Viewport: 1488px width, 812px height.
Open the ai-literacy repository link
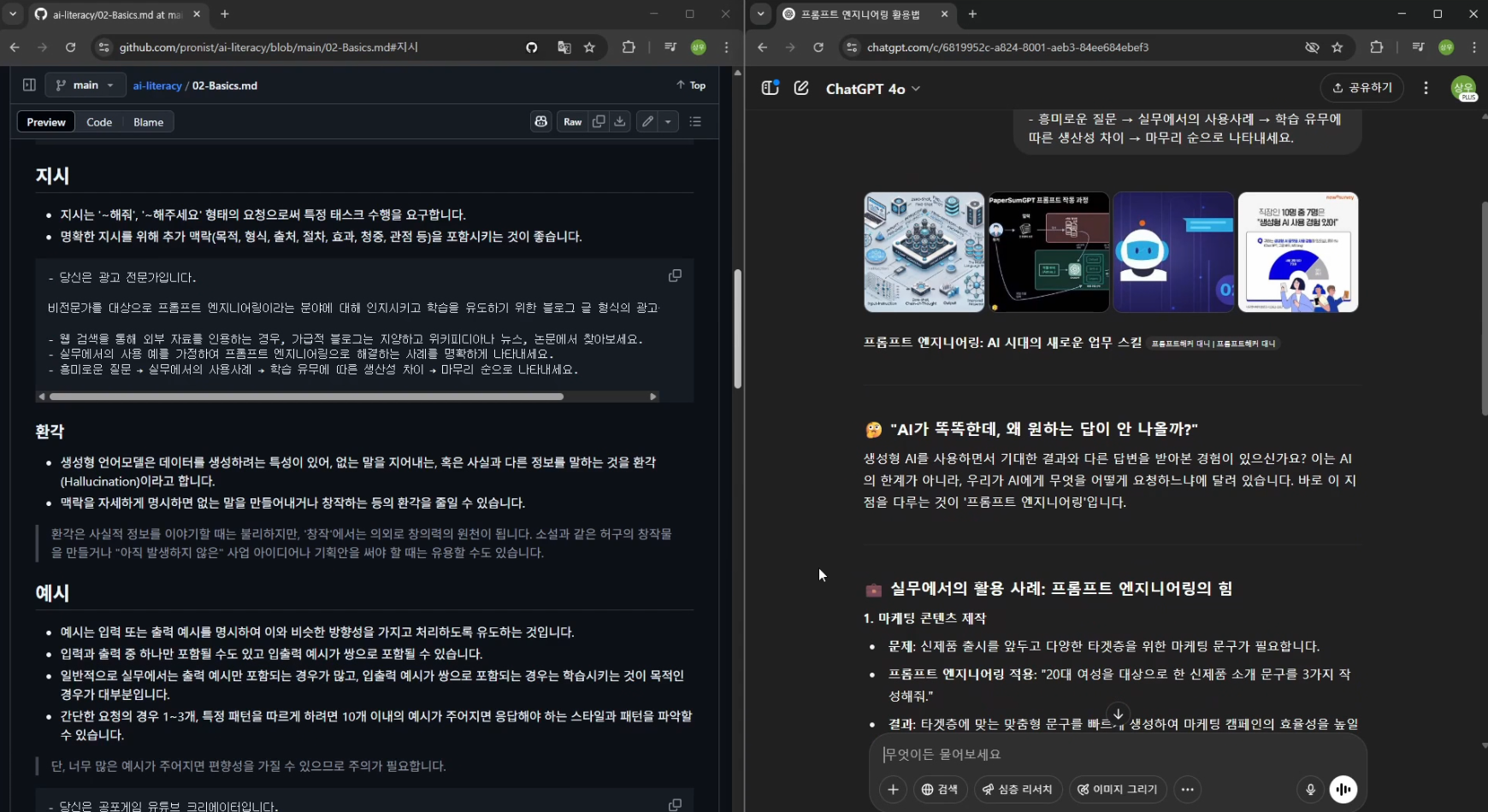(x=157, y=85)
